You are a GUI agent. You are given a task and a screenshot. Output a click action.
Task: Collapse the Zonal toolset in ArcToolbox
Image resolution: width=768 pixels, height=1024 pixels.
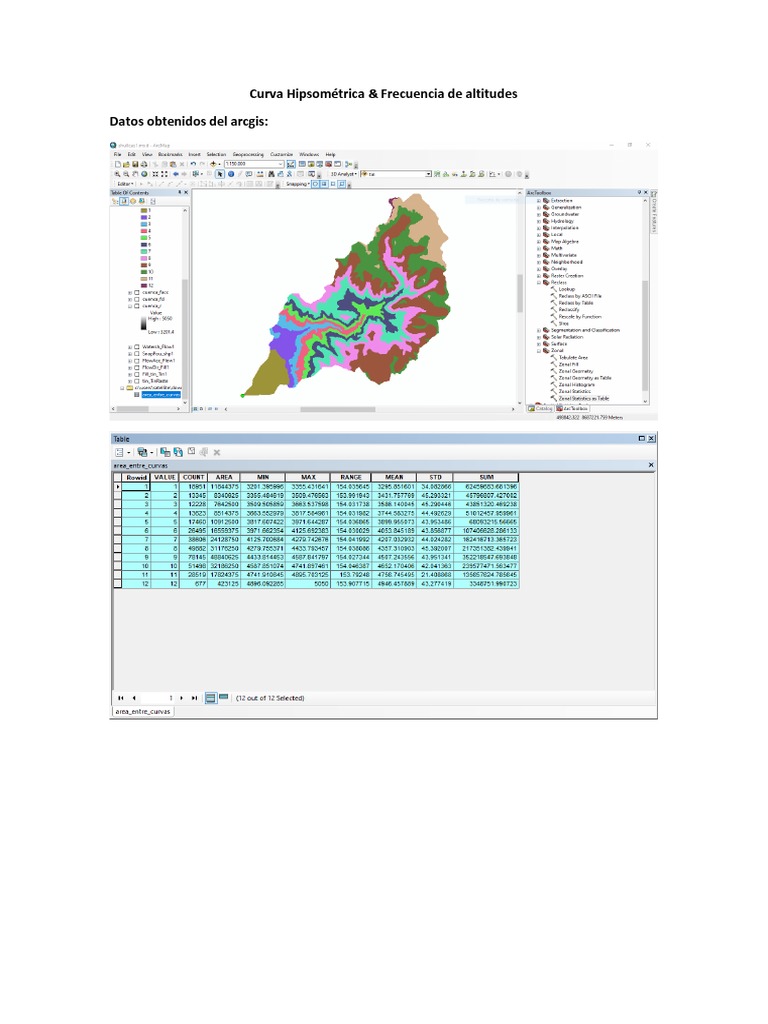538,350
